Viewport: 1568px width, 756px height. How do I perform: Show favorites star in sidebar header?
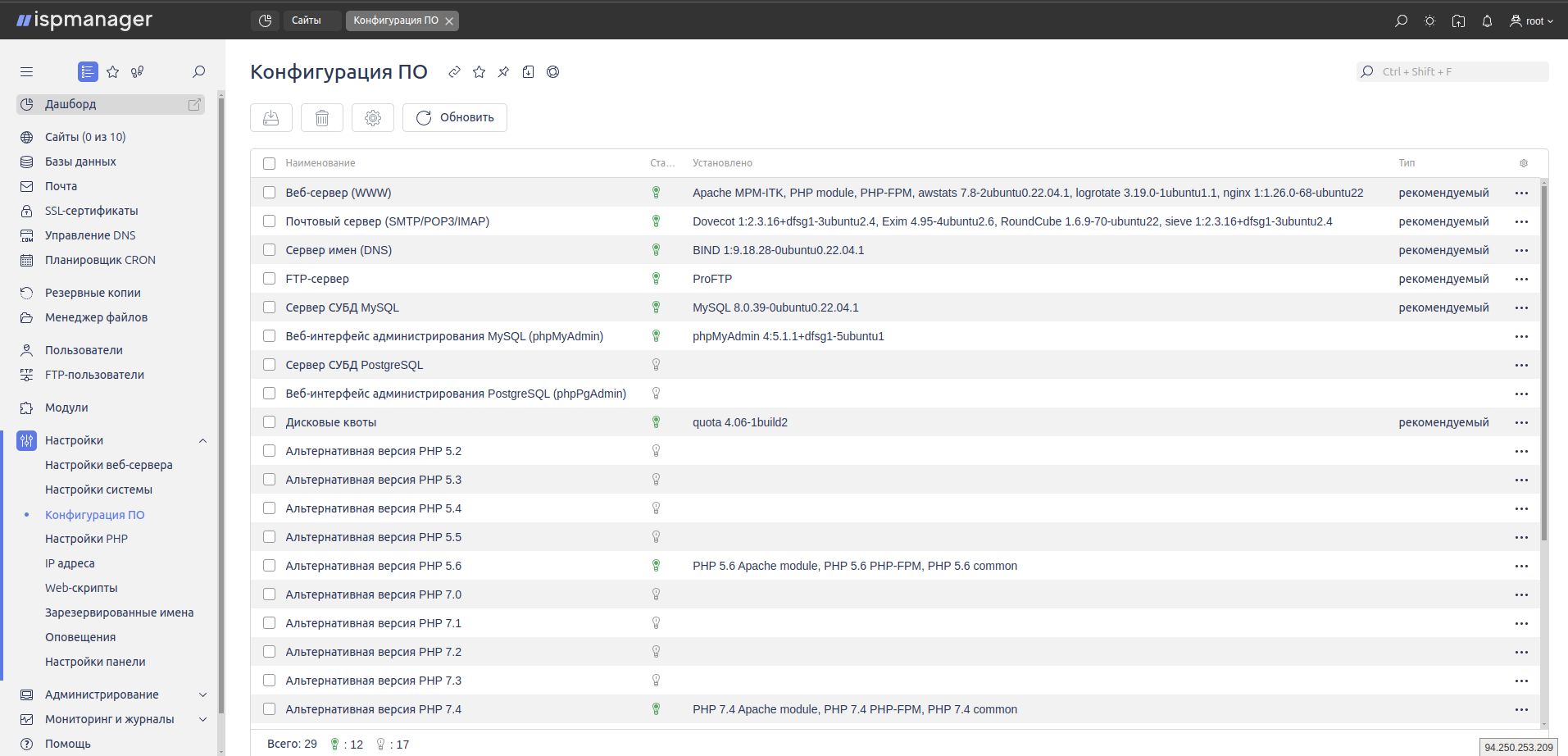[113, 72]
